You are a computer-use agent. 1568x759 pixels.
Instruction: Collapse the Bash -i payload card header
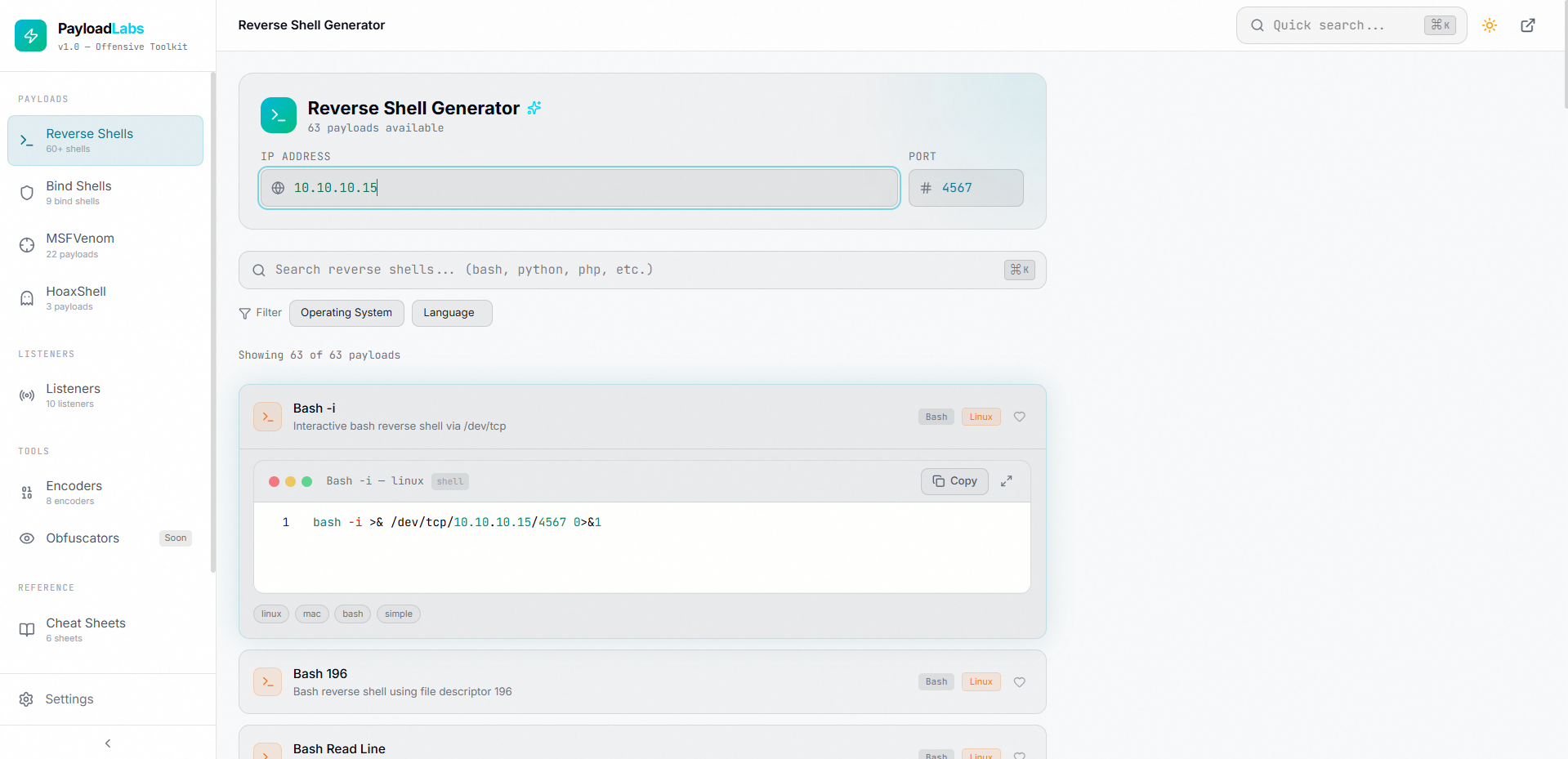point(642,417)
